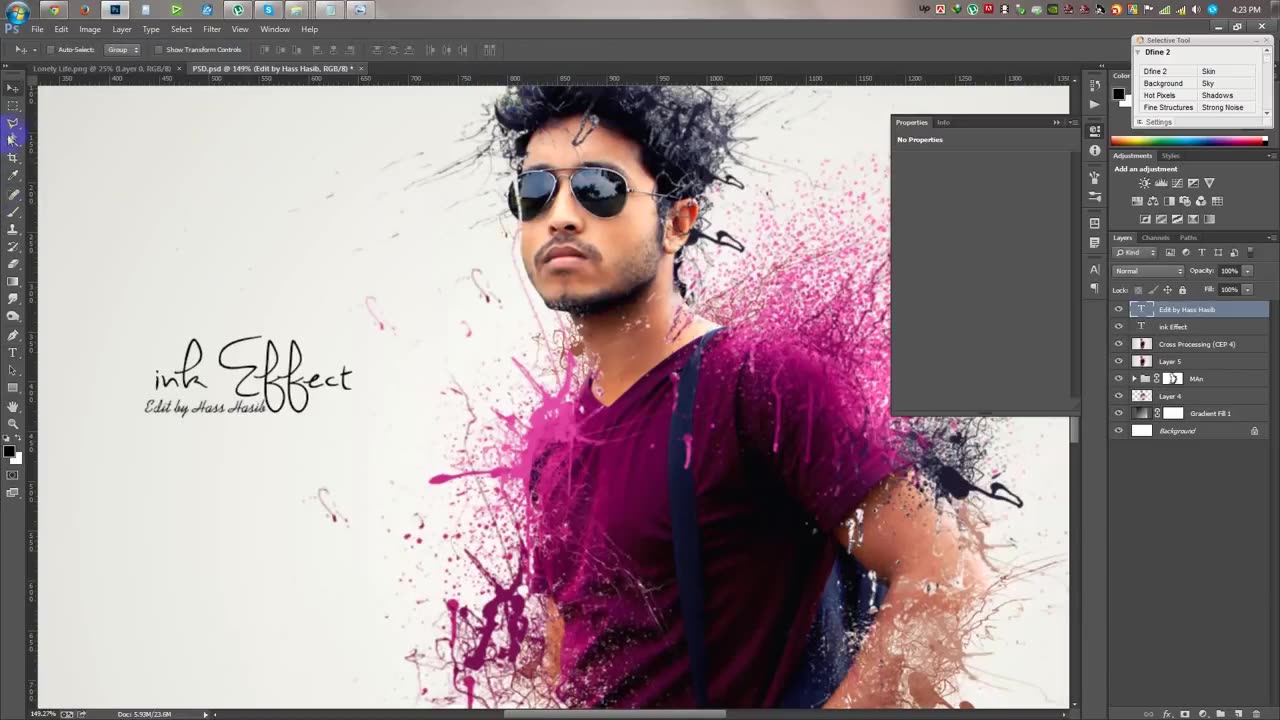1280x720 pixels.
Task: Select the Move tool in the toolbox
Action: coord(13,88)
